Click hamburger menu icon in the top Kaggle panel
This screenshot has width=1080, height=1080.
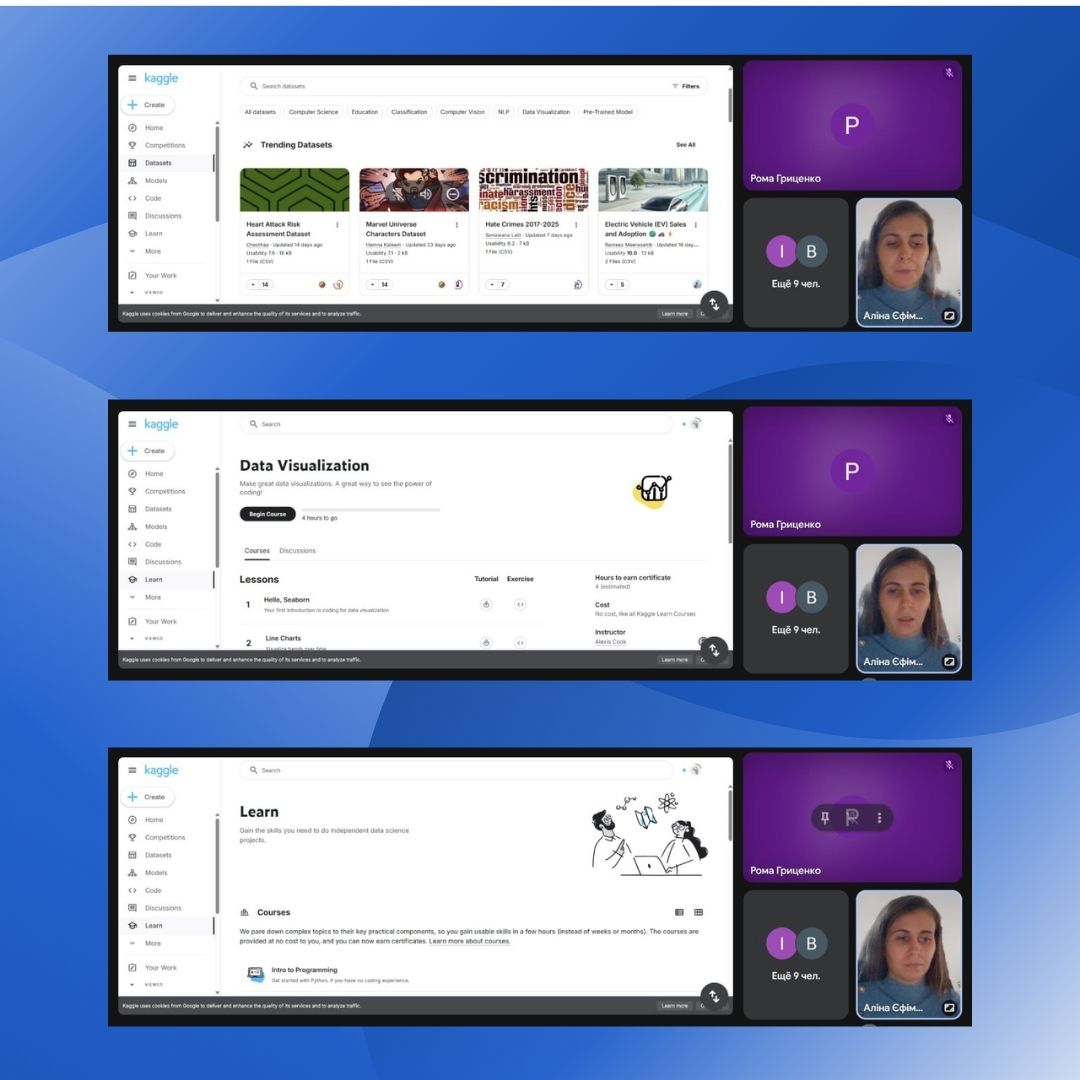click(132, 79)
